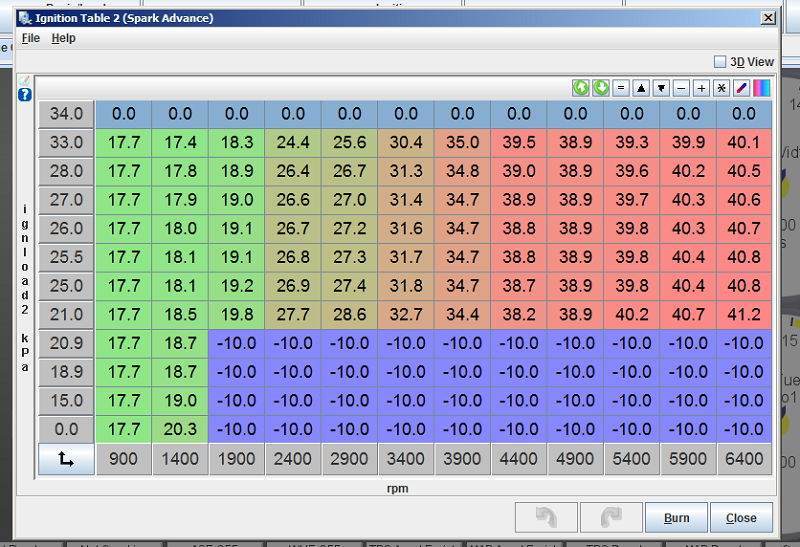This screenshot has width=800, height=547.
Task: Click the black up-triangle increment button
Action: (641, 88)
